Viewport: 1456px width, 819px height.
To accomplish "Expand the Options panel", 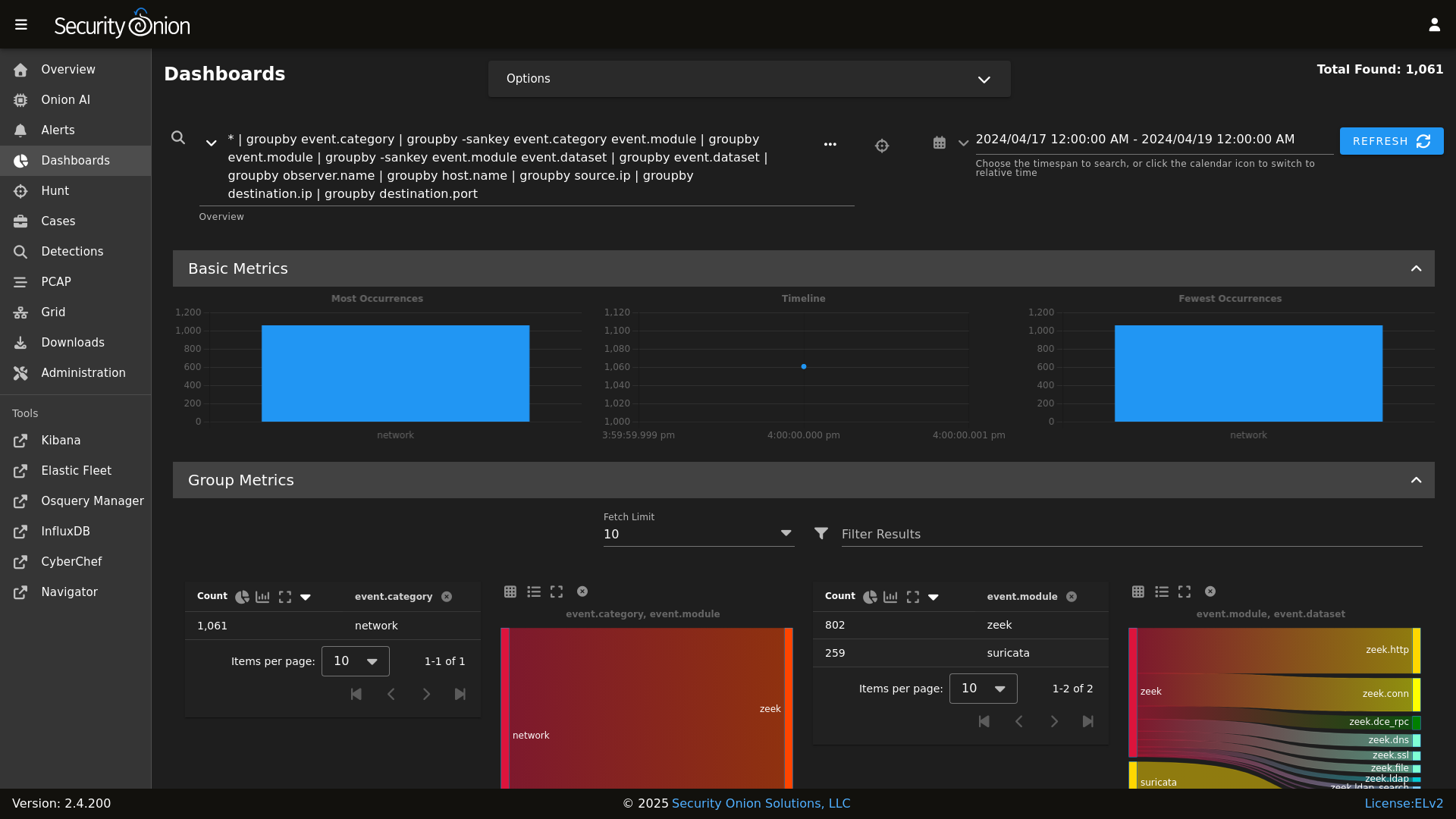I will pyautogui.click(x=984, y=79).
